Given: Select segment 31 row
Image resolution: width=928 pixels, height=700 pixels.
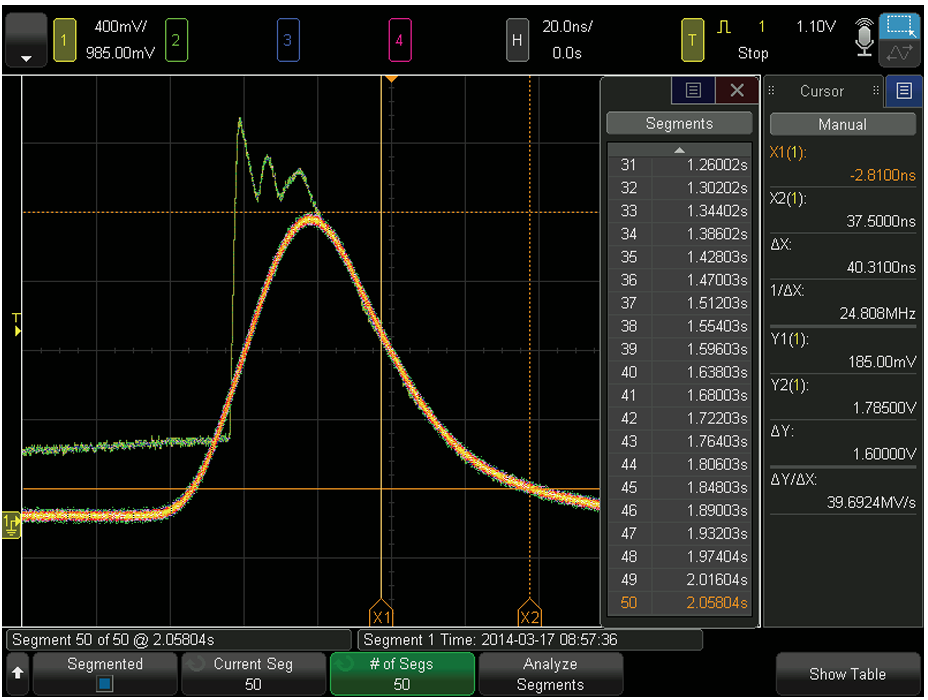Looking at the screenshot, I should (x=679, y=164).
